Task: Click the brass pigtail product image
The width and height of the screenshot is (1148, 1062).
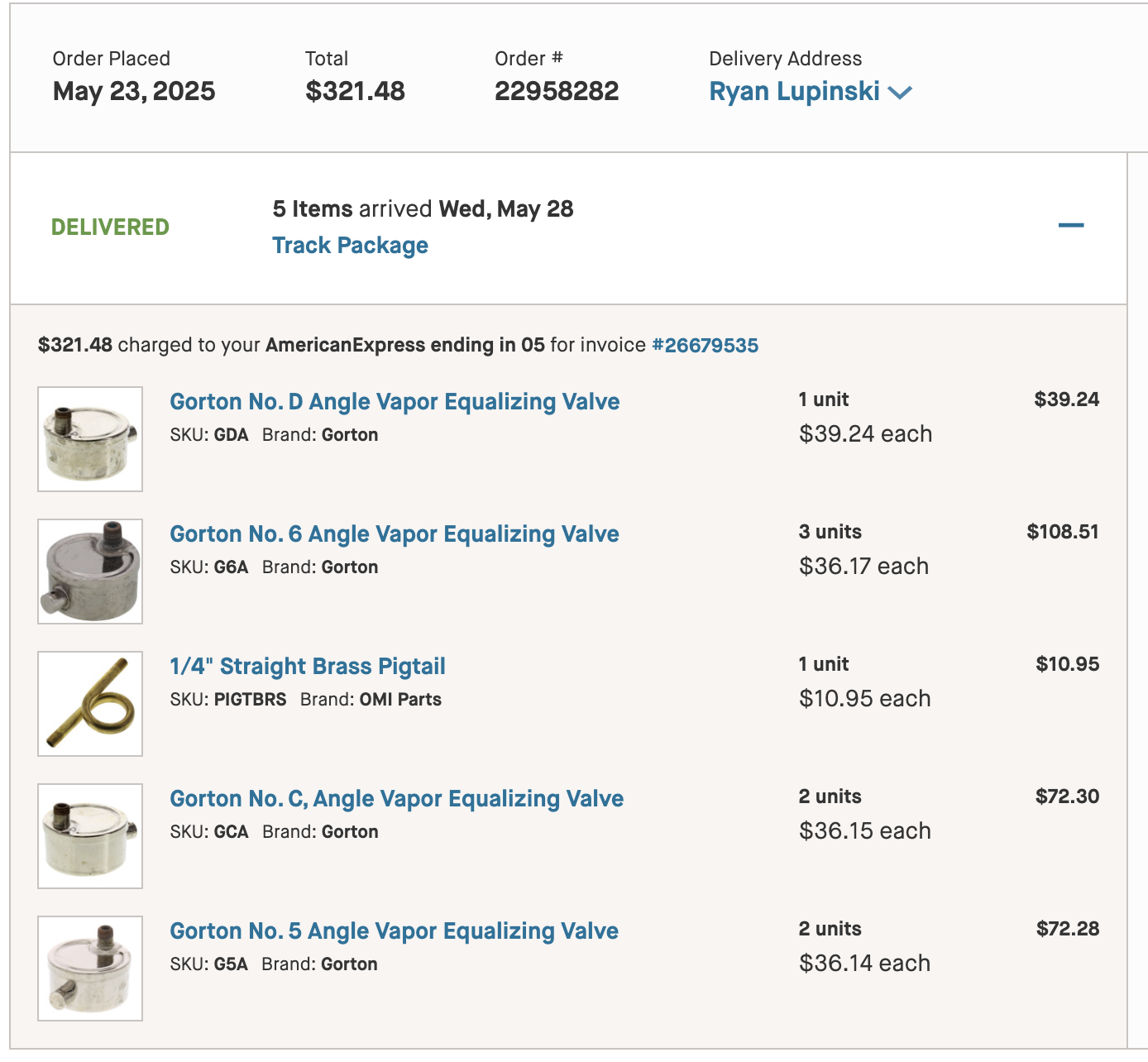Action: (x=90, y=704)
